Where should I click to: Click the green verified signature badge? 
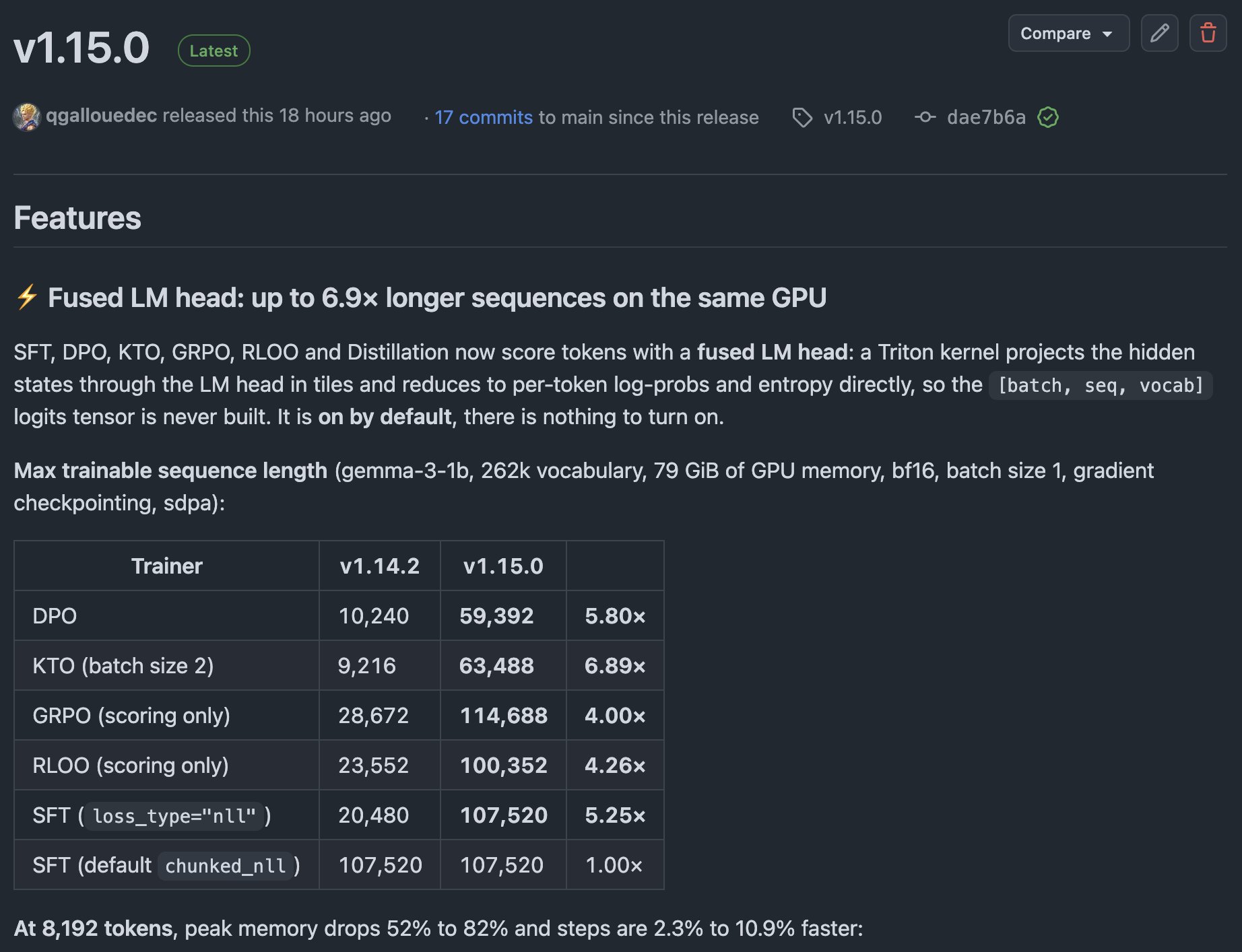coord(1048,117)
